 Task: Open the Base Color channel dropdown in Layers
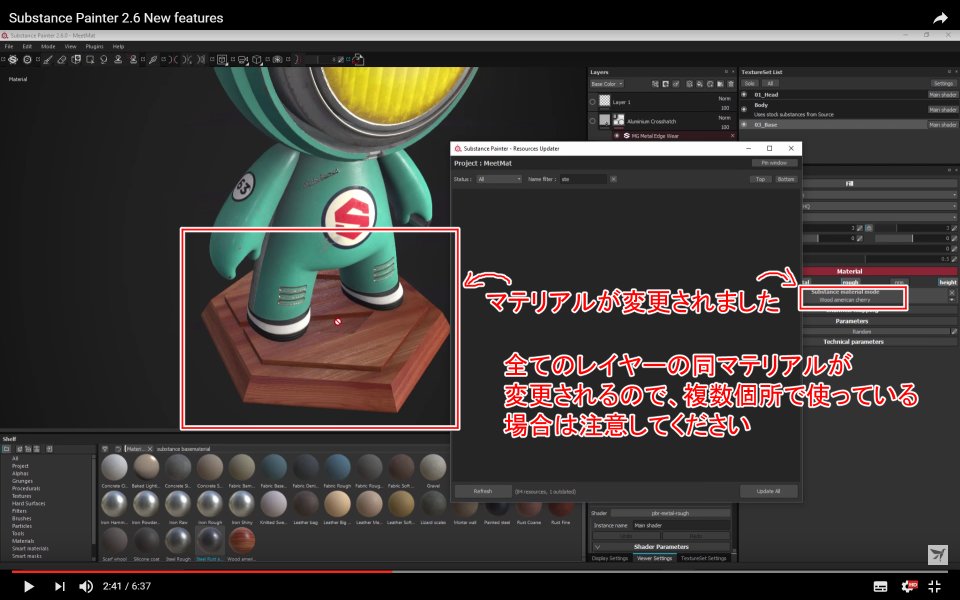click(607, 84)
